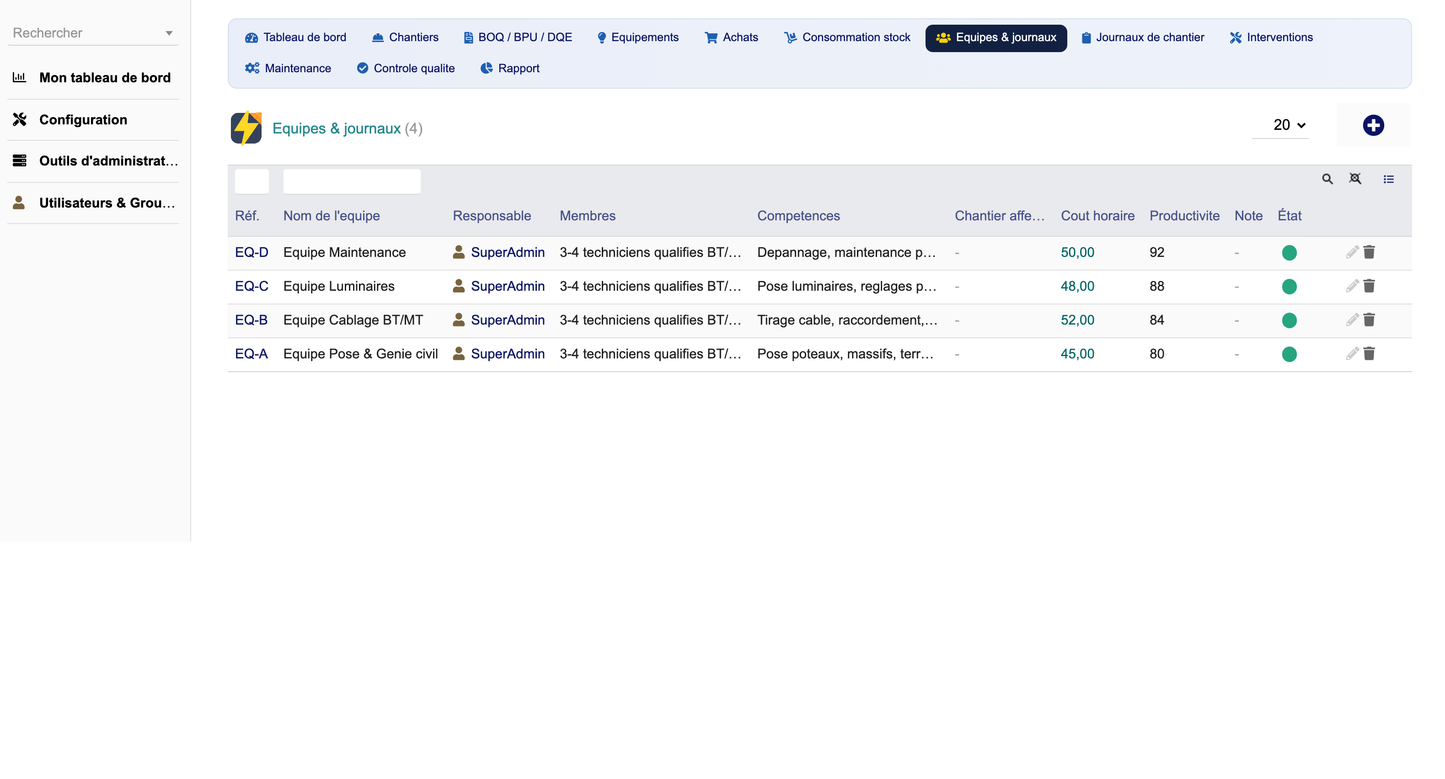The width and height of the screenshot is (1445, 779).
Task: Open the Maintenance tab
Action: 288,68
